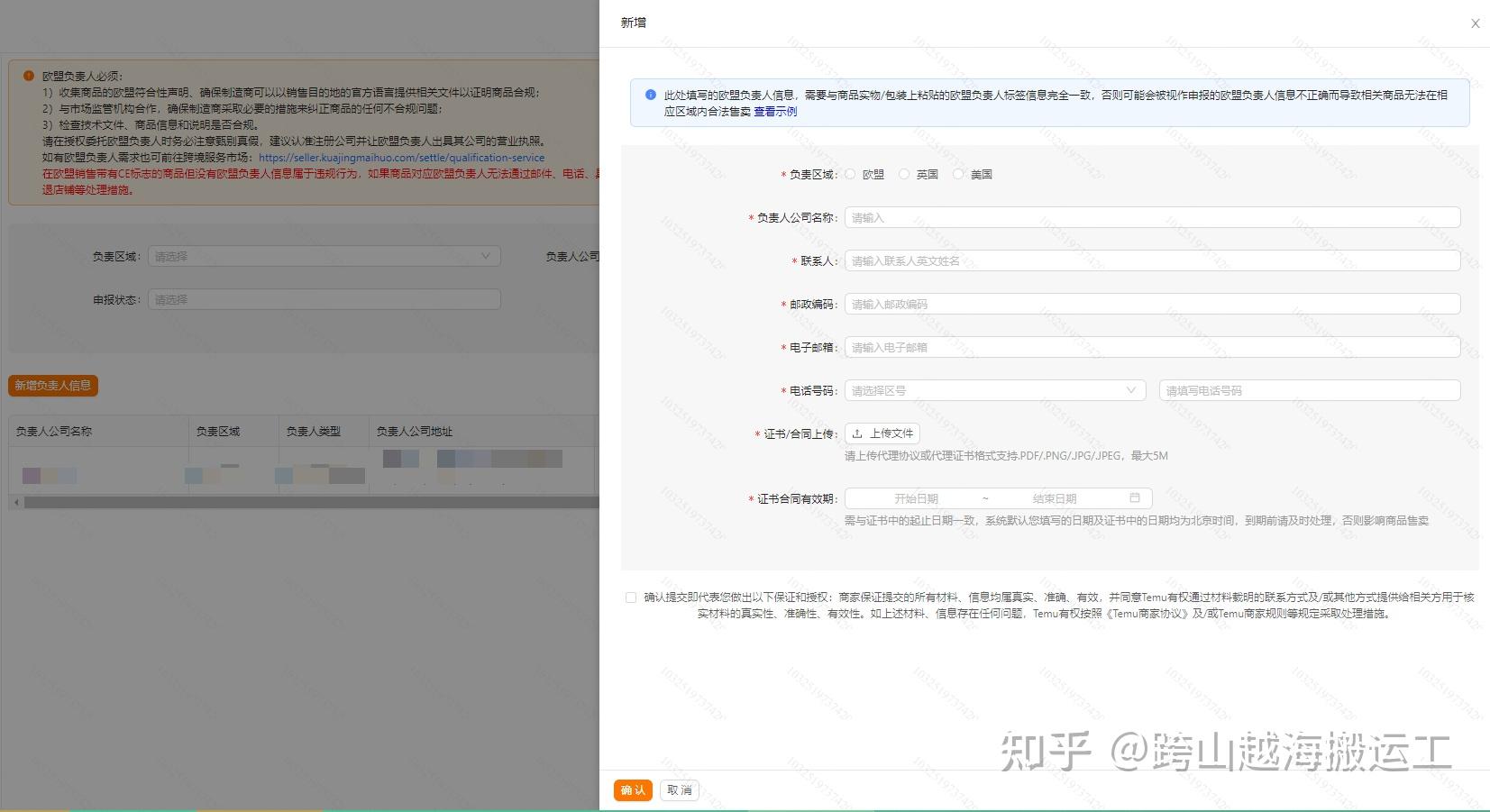
Task: Click the 确认 button to submit
Action: 633,789
